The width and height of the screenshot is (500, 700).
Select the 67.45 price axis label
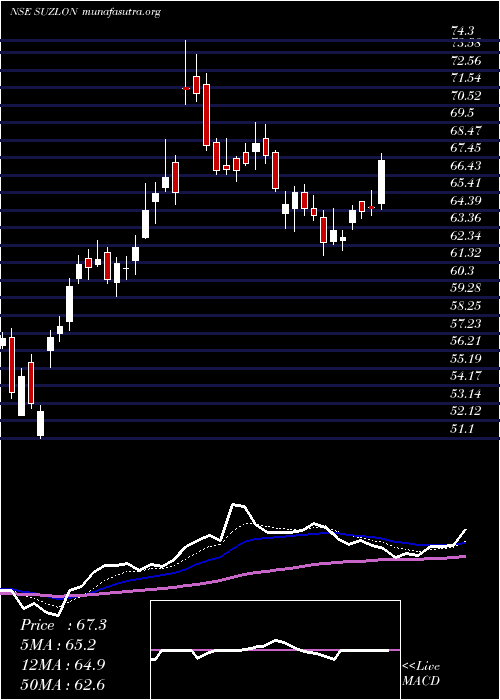click(x=467, y=148)
